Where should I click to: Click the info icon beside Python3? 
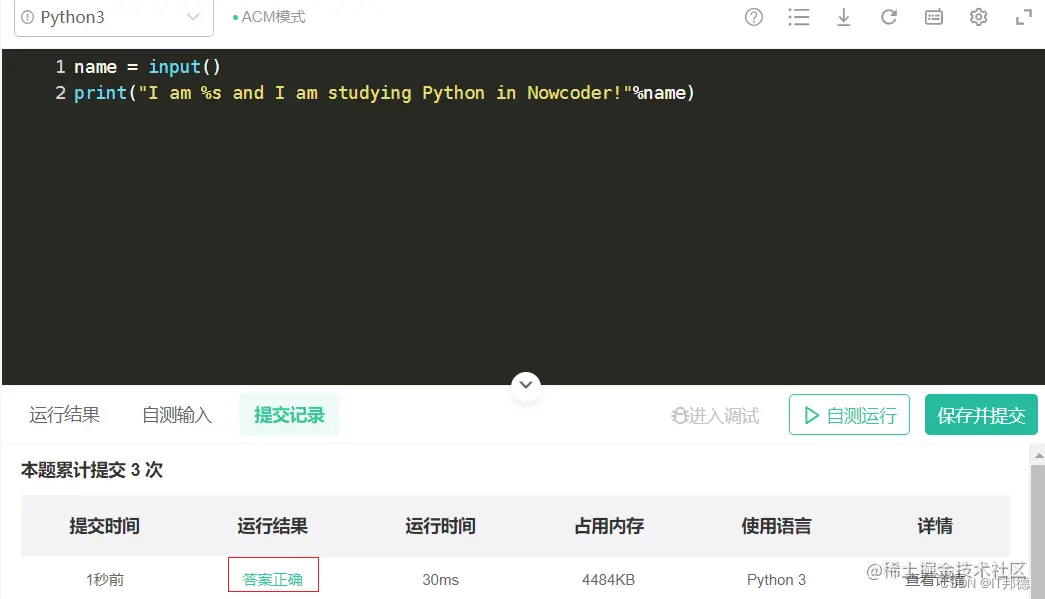pyautogui.click(x=27, y=17)
